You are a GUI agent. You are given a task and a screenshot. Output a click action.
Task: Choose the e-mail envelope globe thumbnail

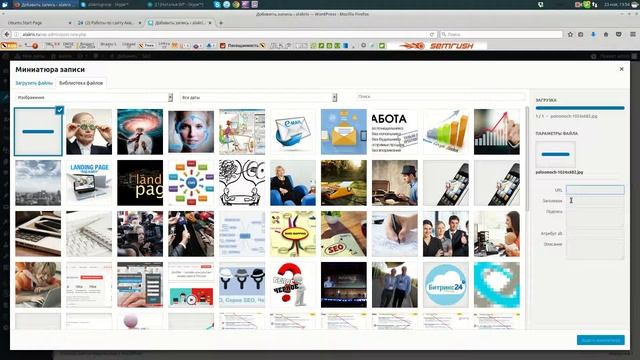coord(293,132)
